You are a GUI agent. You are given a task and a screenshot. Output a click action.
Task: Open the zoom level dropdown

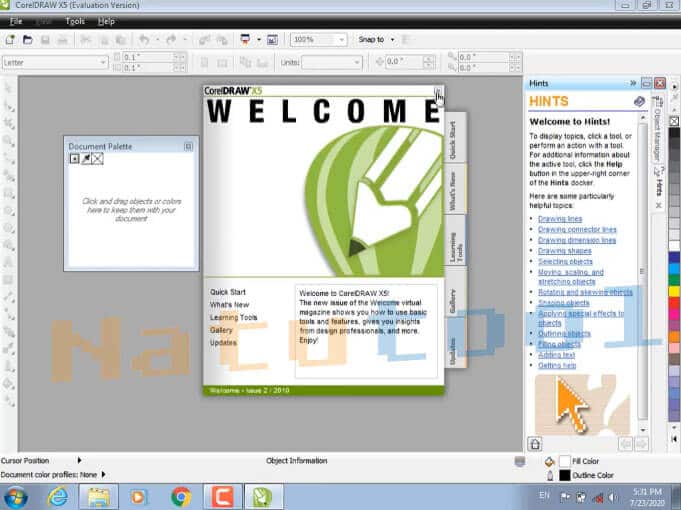click(x=341, y=40)
